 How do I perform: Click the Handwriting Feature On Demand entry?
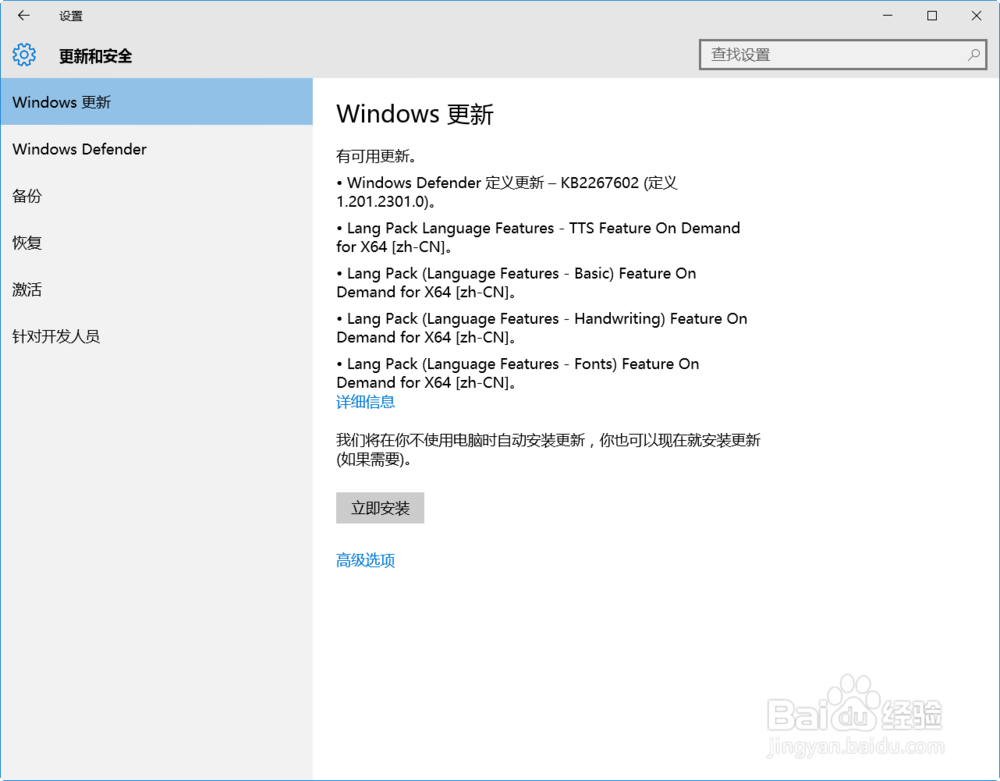coord(542,328)
